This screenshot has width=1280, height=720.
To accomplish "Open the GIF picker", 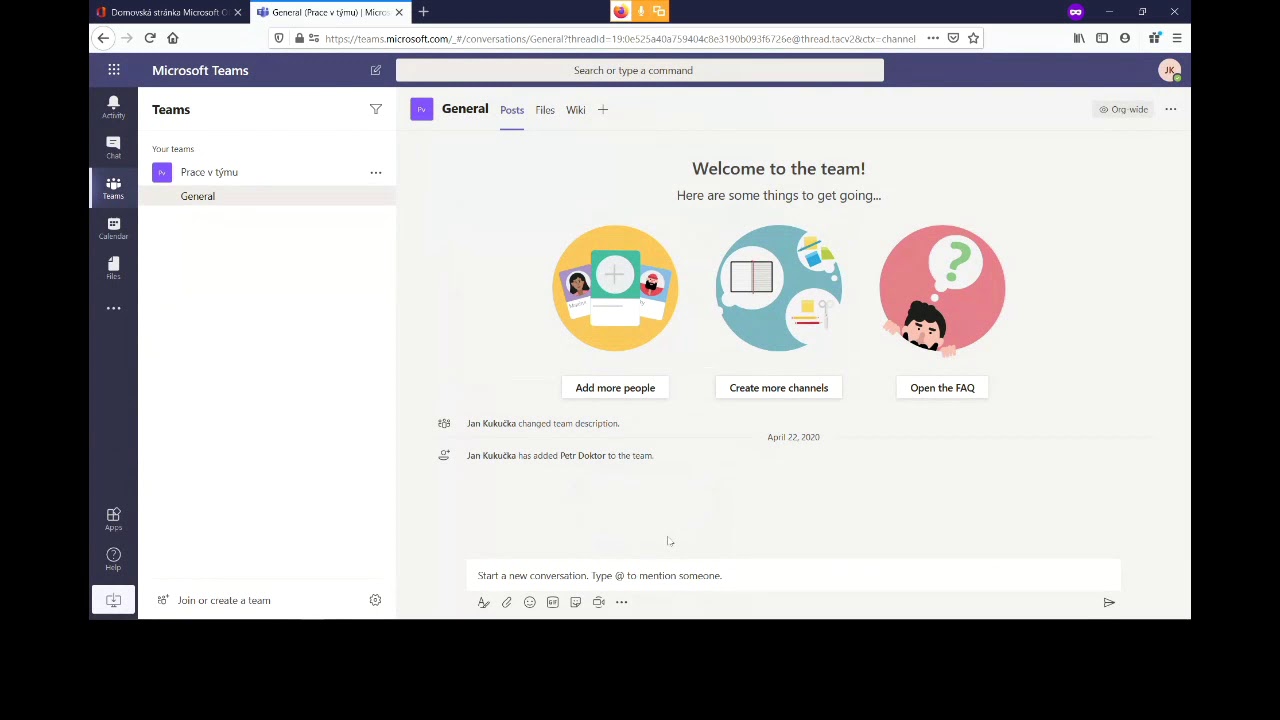I will coord(553,602).
